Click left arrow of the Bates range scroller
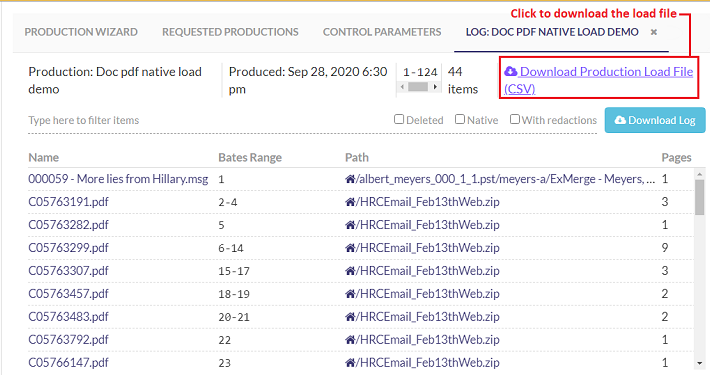710x375 pixels. (403, 87)
